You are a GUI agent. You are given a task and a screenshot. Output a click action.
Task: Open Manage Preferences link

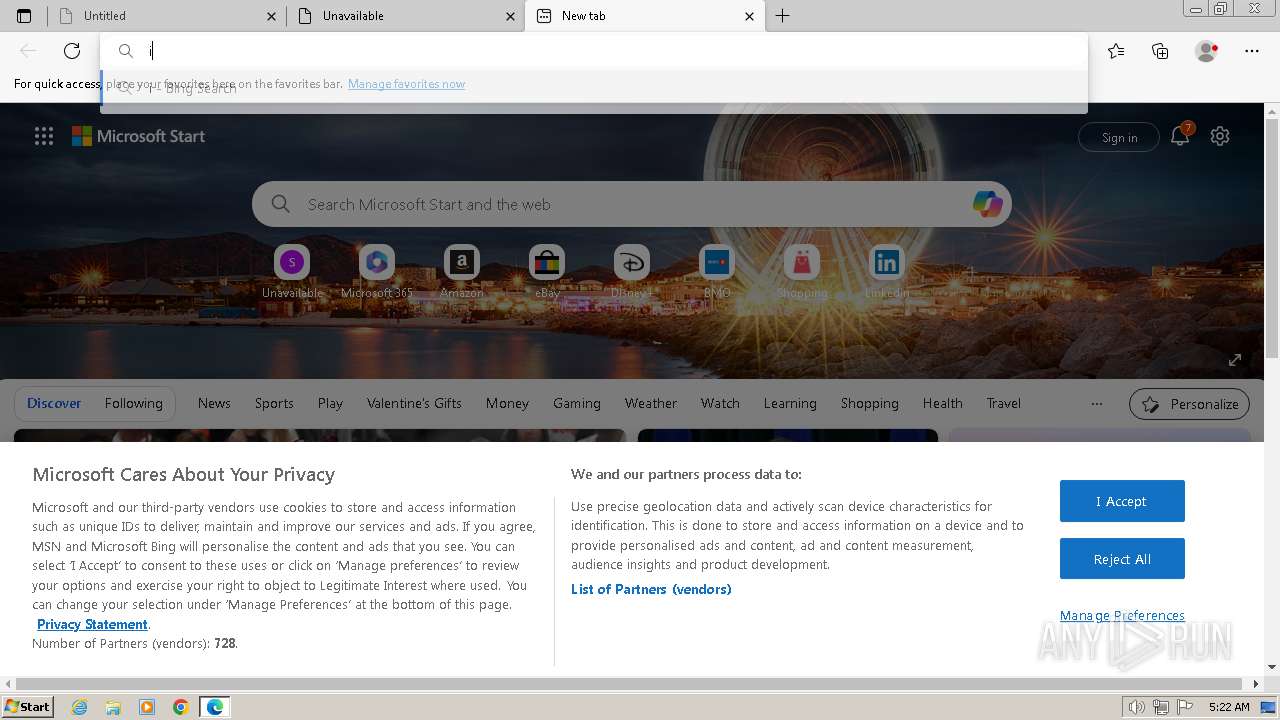click(x=1122, y=615)
